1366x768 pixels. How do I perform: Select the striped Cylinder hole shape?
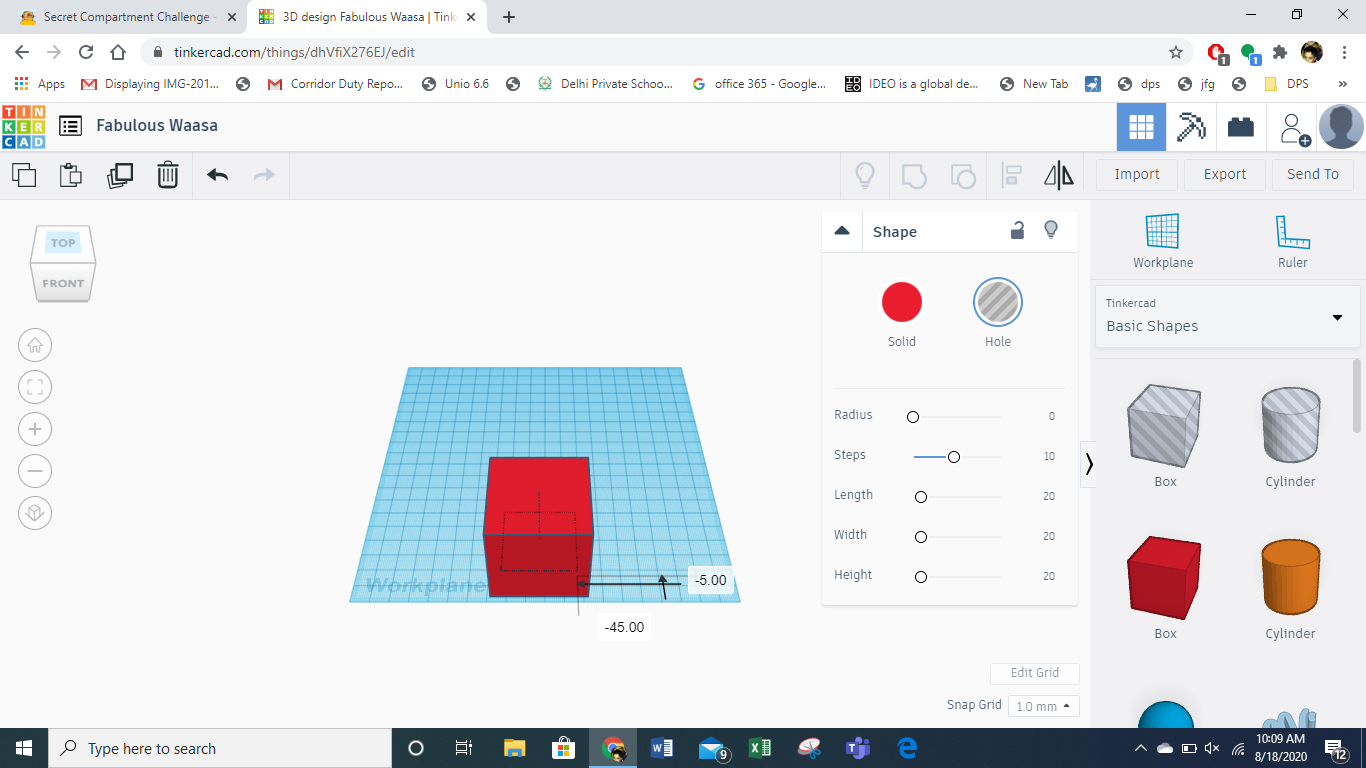(x=1290, y=426)
